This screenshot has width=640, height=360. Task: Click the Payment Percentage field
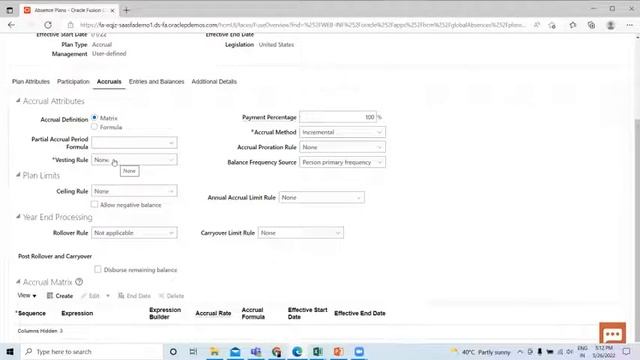click(338, 117)
